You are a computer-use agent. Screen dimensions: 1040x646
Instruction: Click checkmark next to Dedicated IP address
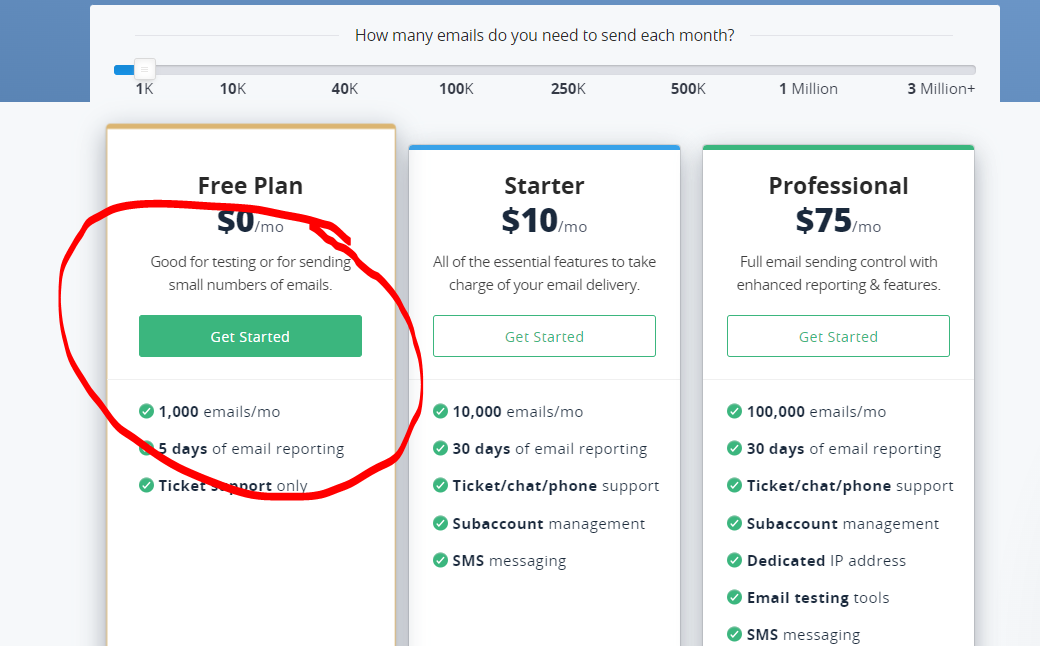734,560
